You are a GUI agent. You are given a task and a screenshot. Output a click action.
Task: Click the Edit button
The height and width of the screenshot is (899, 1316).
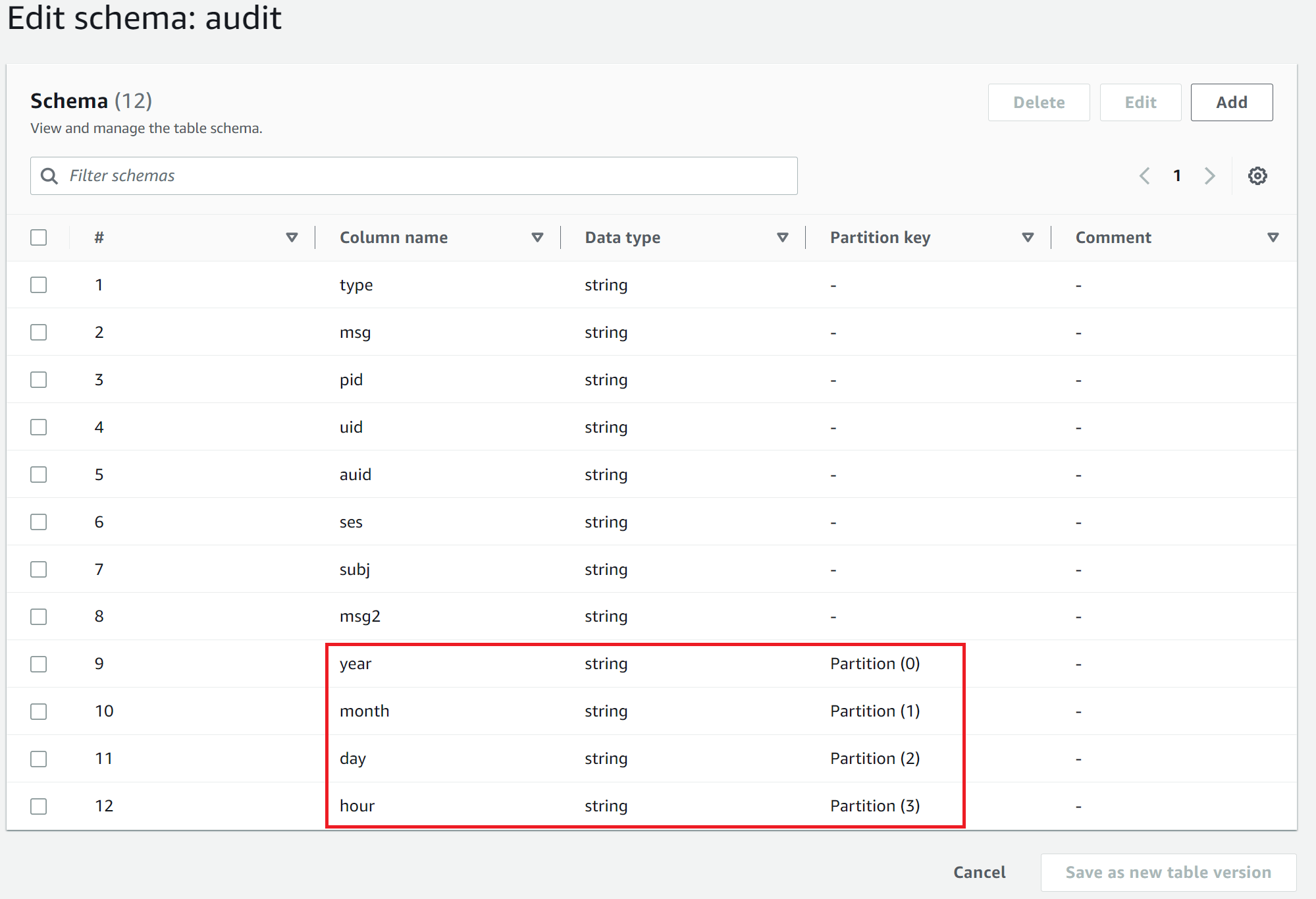click(x=1140, y=103)
